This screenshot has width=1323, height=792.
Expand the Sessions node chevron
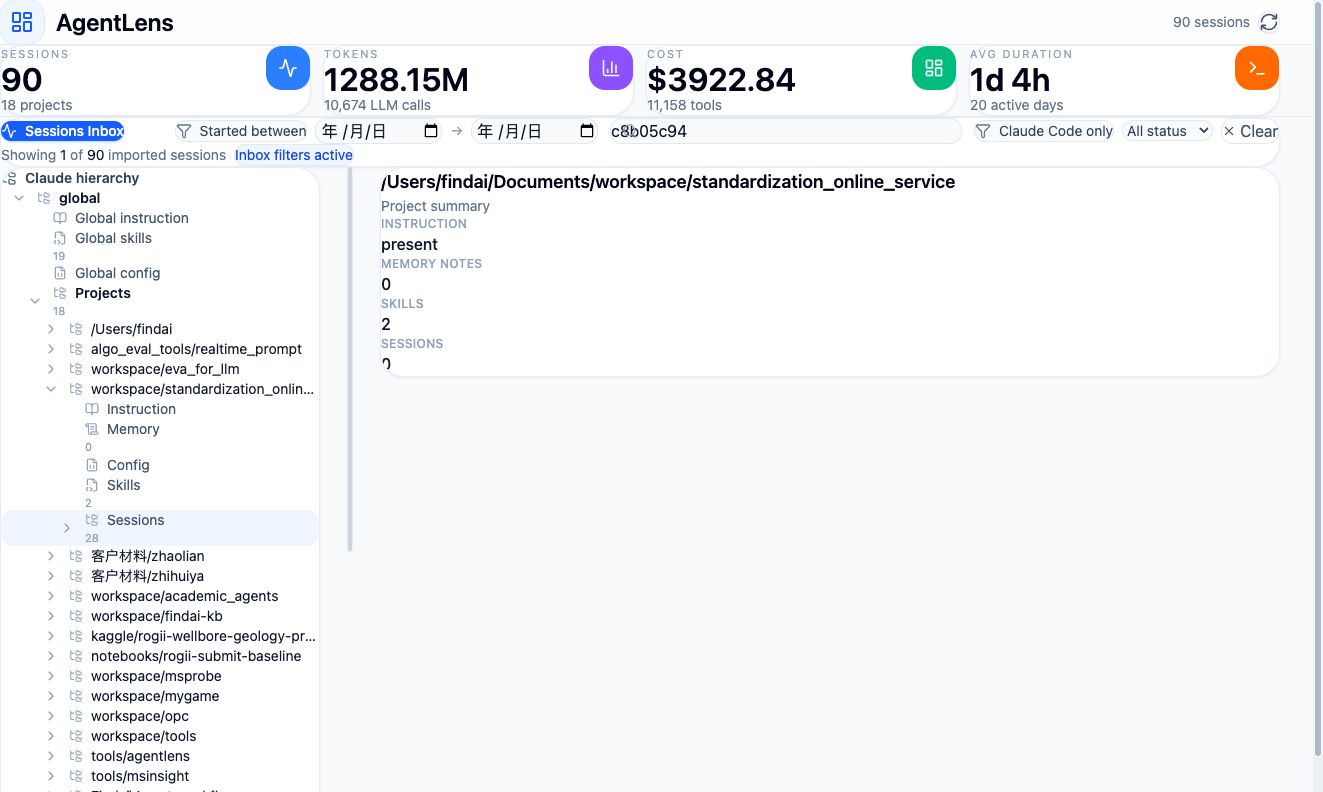67,527
